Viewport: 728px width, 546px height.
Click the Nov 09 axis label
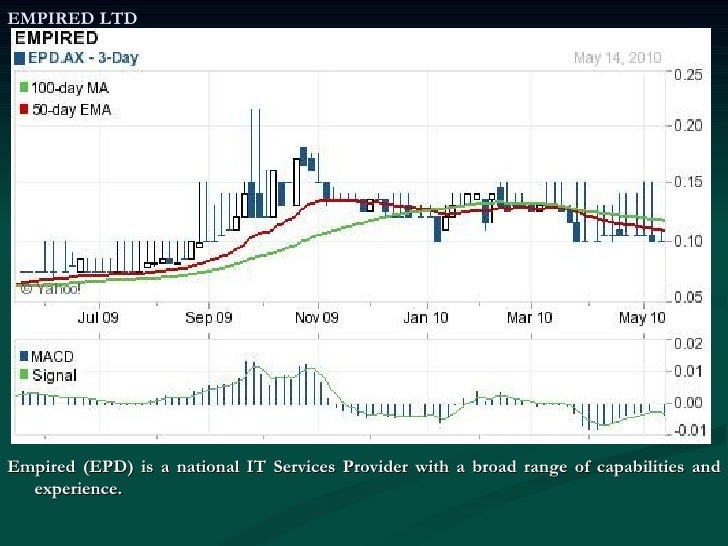click(317, 318)
